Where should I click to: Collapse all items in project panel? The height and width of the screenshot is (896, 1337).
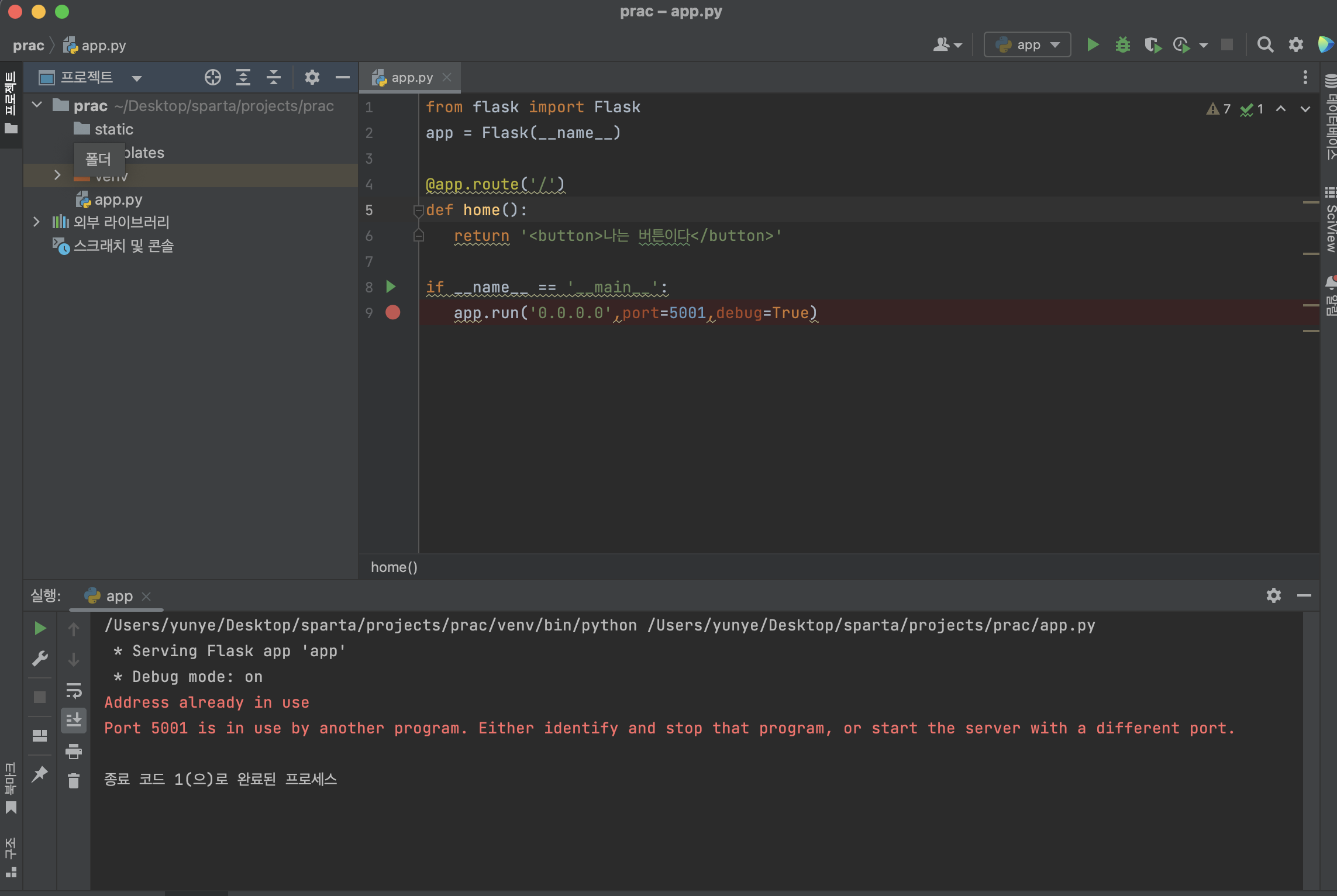point(274,77)
